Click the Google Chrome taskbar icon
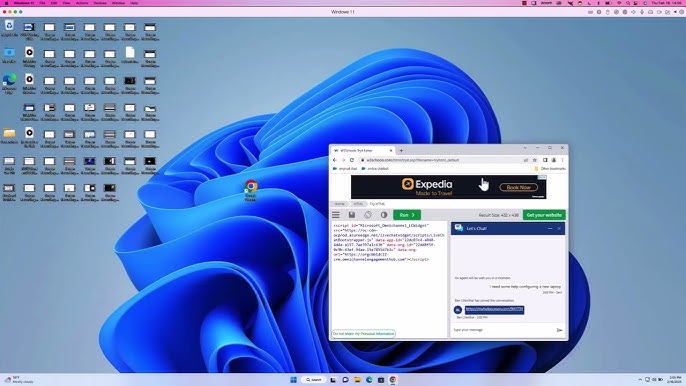686x386 pixels. (x=393, y=379)
